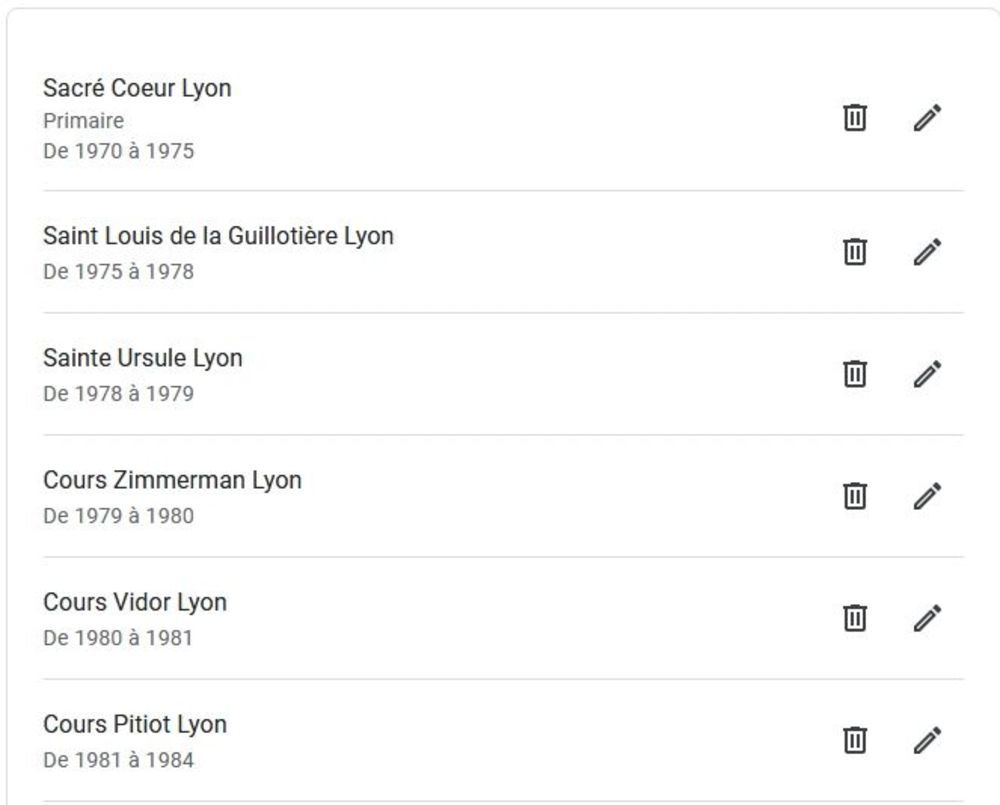This screenshot has width=1000, height=805.
Task: Edit the Sainte Ursule Lyon entry
Action: (927, 374)
